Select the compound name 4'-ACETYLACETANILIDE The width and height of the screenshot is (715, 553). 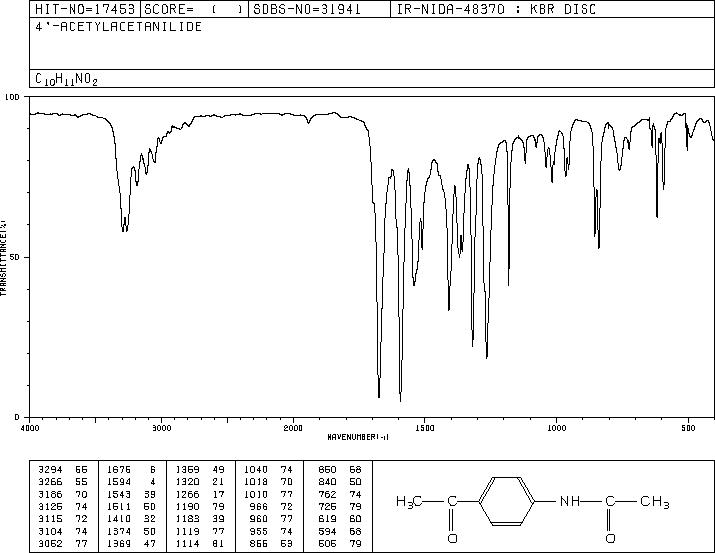[119, 26]
